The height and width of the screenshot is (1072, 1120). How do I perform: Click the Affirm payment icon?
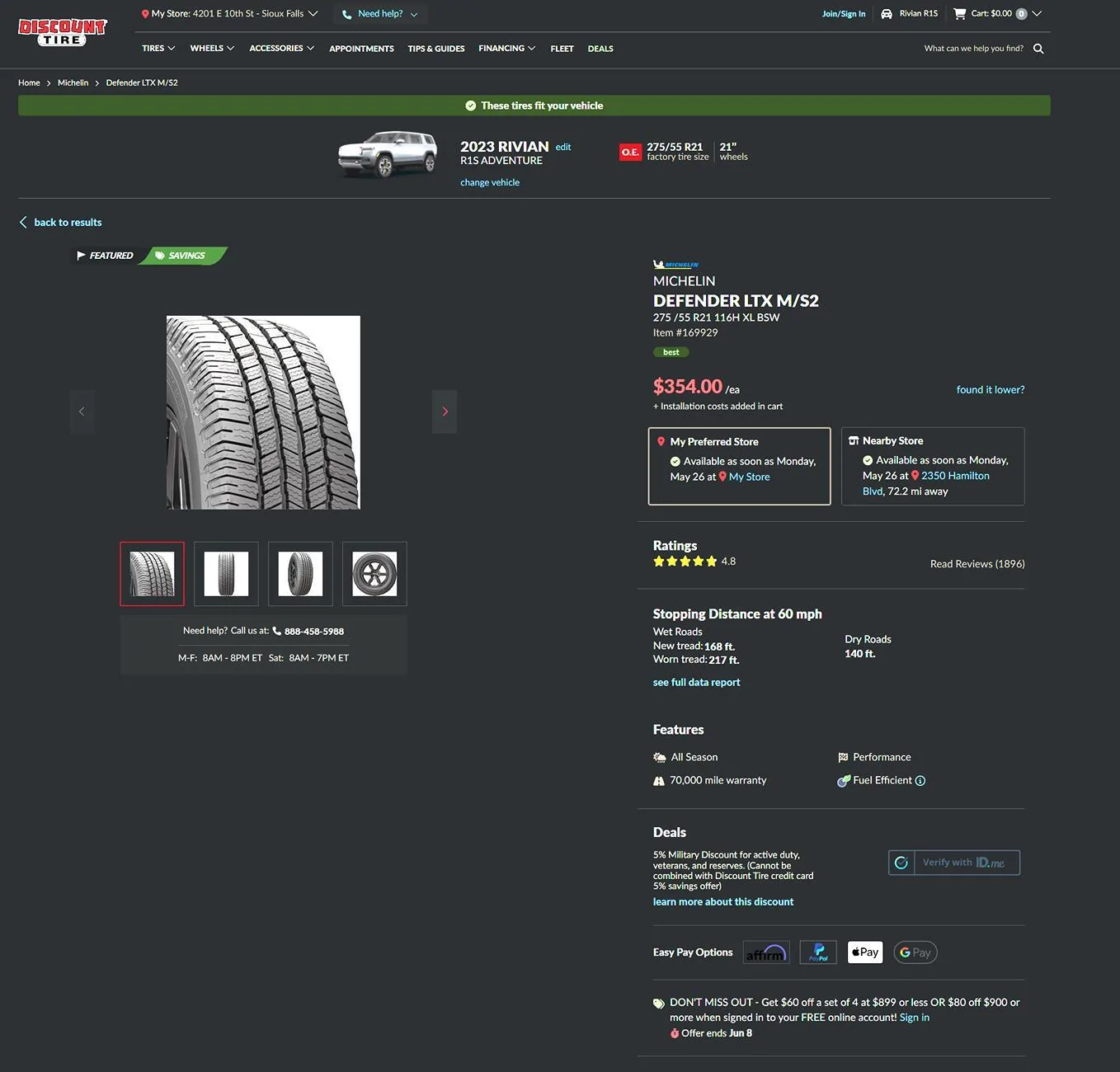(x=766, y=952)
